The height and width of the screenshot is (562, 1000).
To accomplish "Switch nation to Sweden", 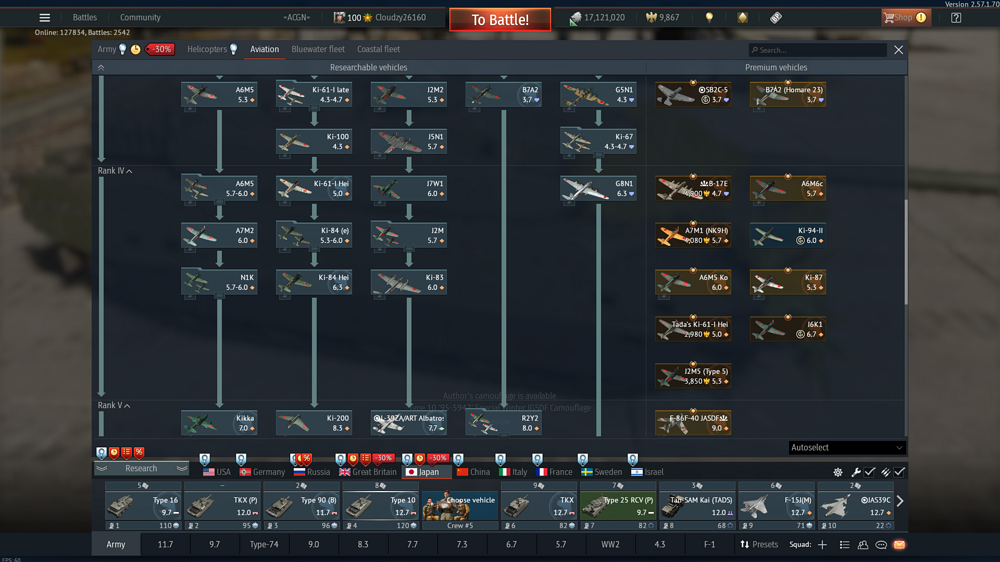I will (x=601, y=472).
